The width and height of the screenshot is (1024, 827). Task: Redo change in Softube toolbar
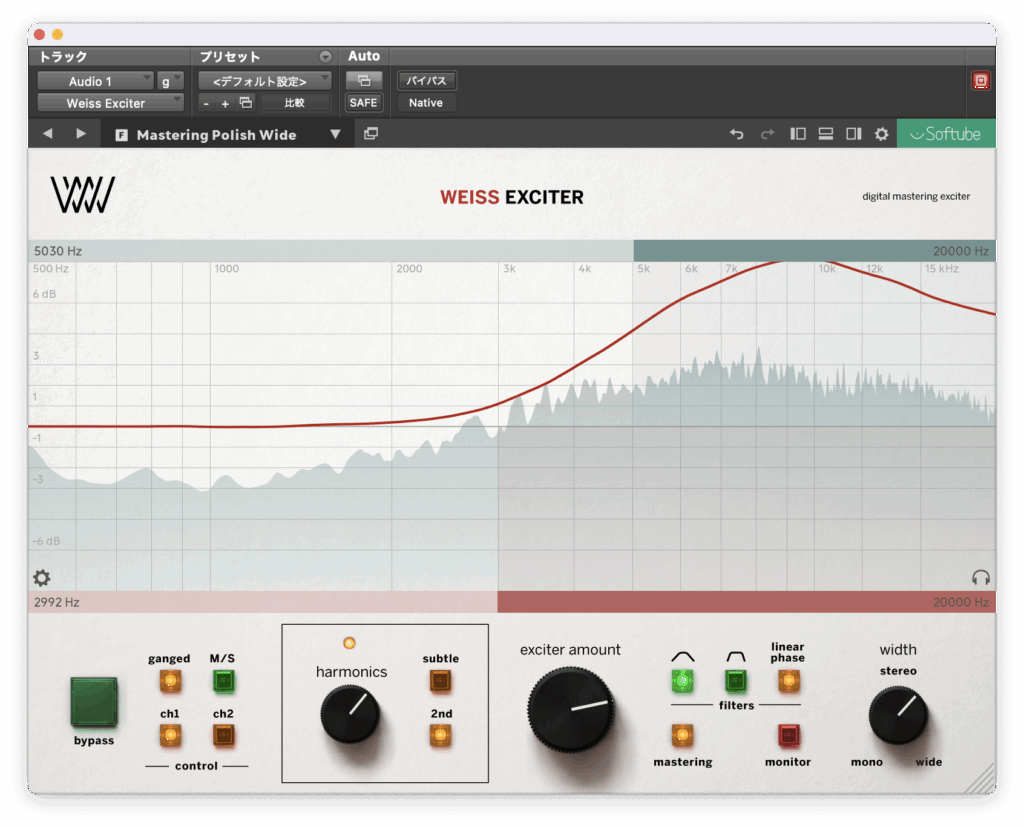coord(767,134)
